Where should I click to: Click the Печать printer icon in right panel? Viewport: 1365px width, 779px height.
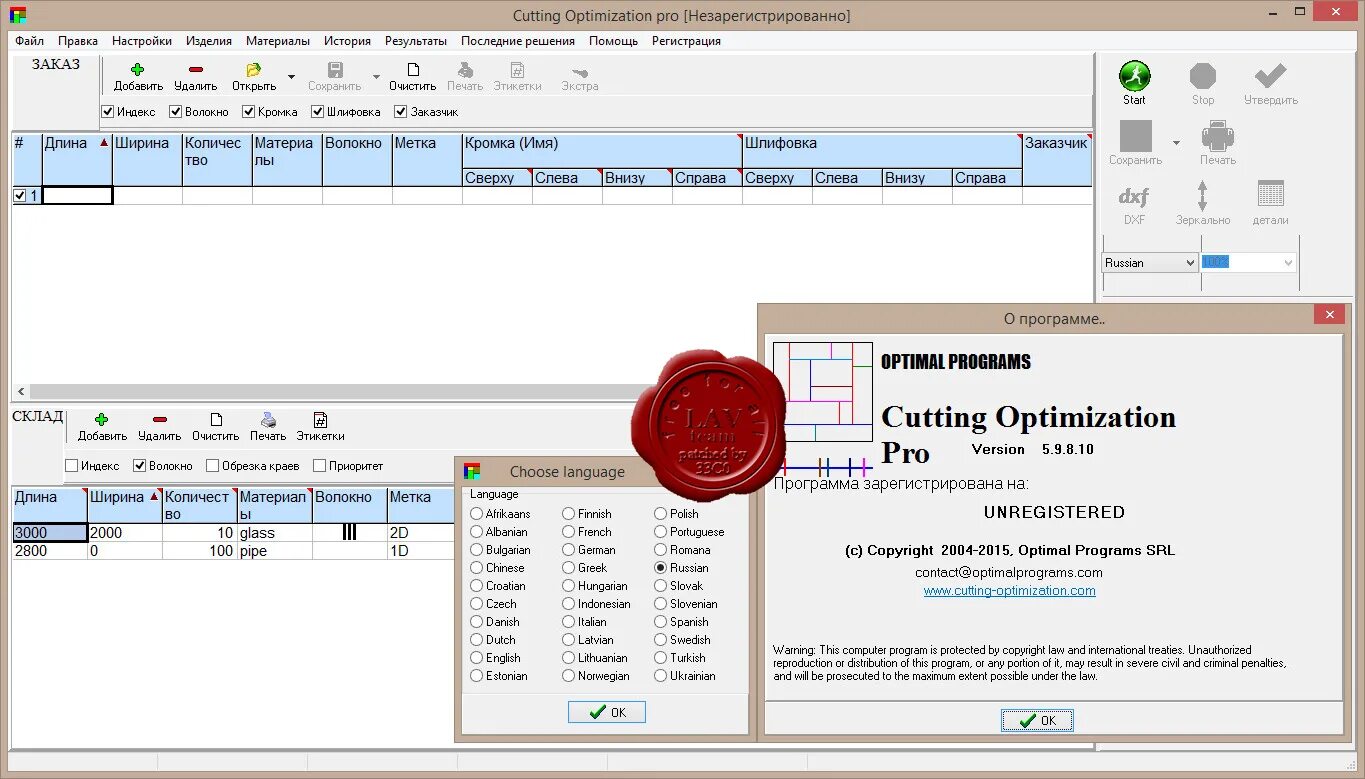[x=1218, y=136]
